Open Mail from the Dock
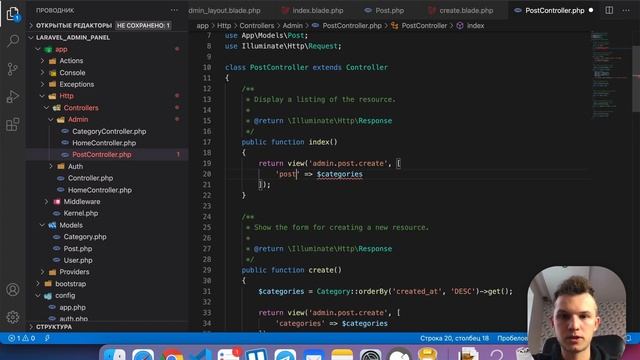The width and height of the screenshot is (640, 360). click(313, 355)
